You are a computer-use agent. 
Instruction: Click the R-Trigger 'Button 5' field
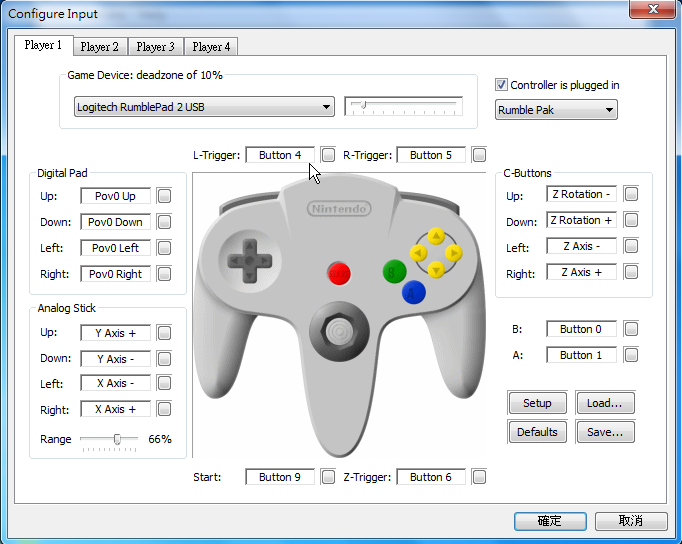pos(431,155)
